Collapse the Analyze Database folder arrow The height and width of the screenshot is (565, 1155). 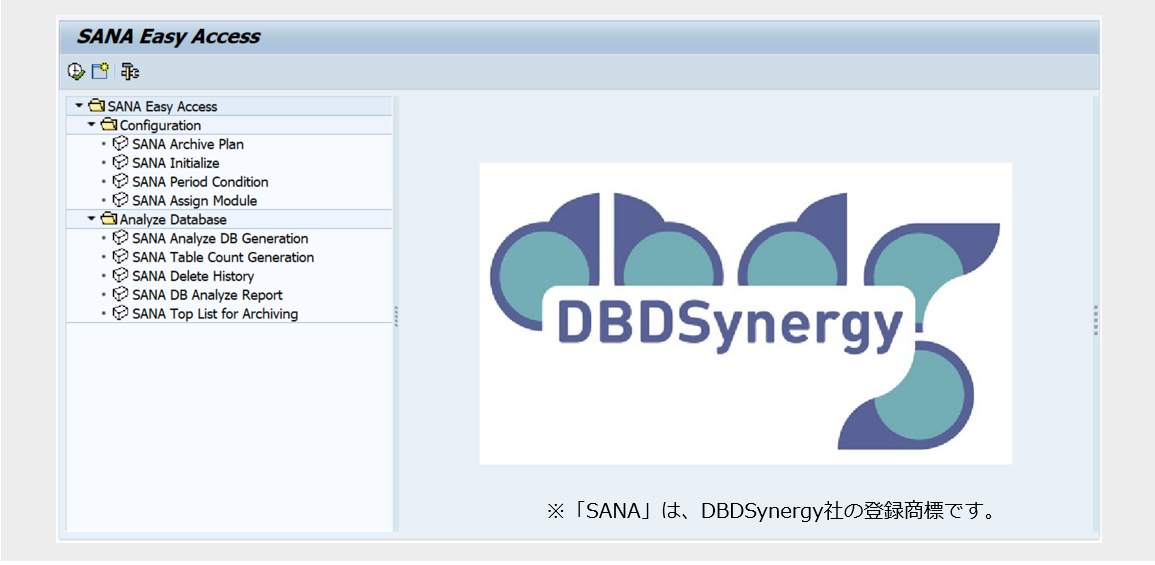click(x=91, y=219)
